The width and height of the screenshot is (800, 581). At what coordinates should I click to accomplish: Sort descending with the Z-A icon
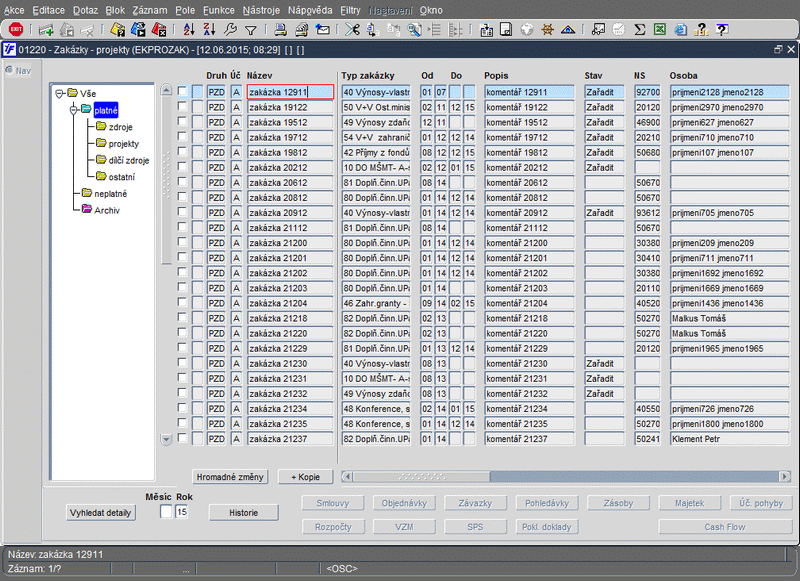coord(209,29)
